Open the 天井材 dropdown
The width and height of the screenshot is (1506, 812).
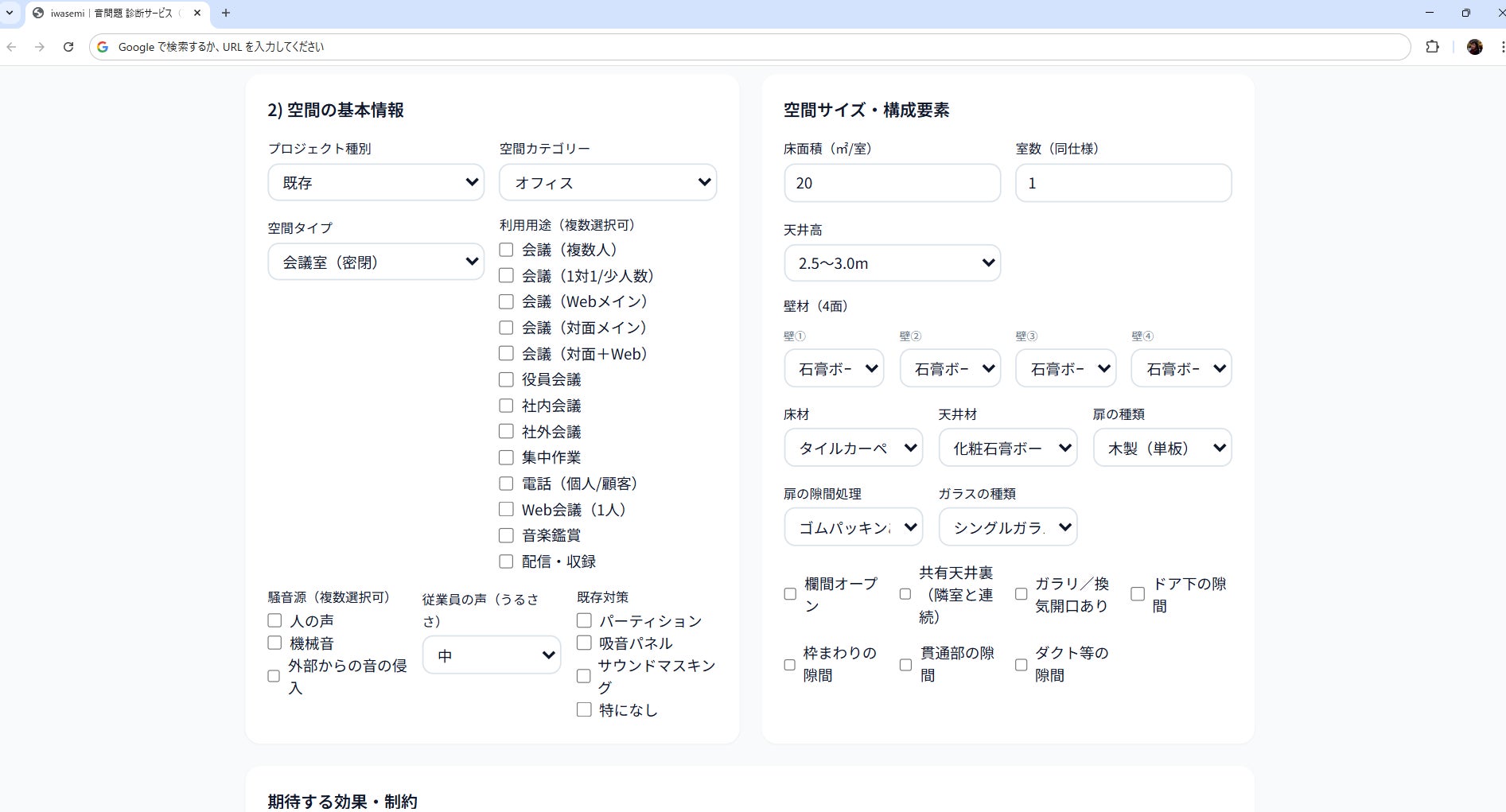tap(1008, 448)
